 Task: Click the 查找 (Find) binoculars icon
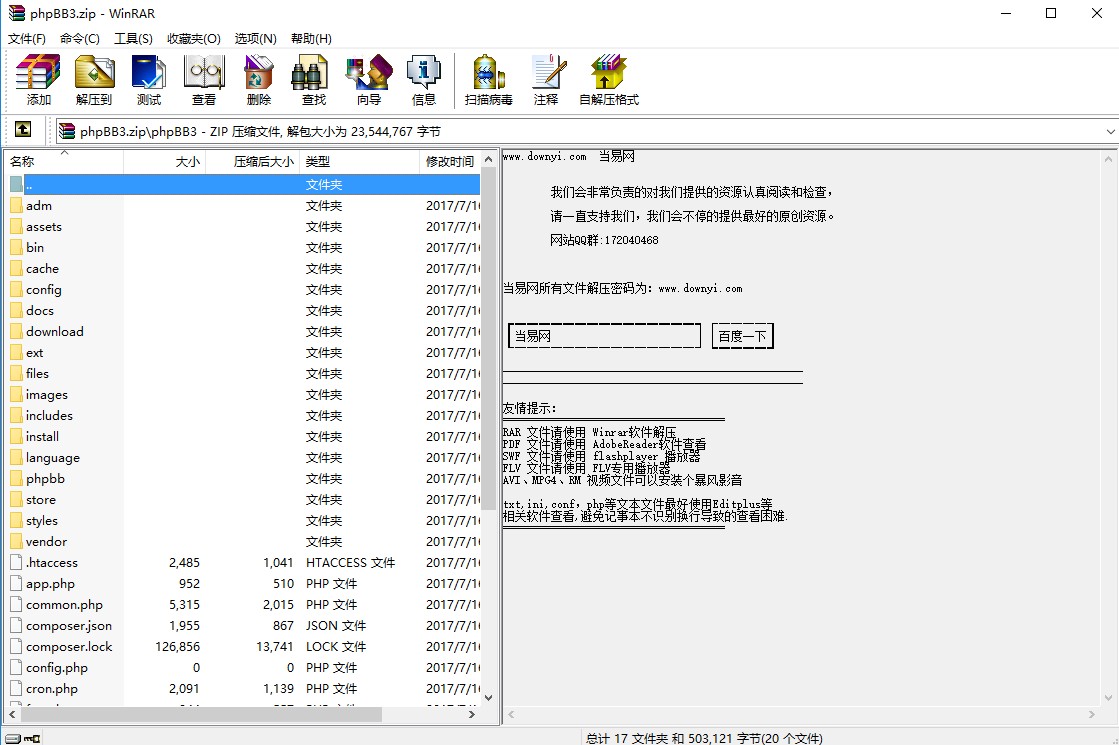pyautogui.click(x=310, y=80)
